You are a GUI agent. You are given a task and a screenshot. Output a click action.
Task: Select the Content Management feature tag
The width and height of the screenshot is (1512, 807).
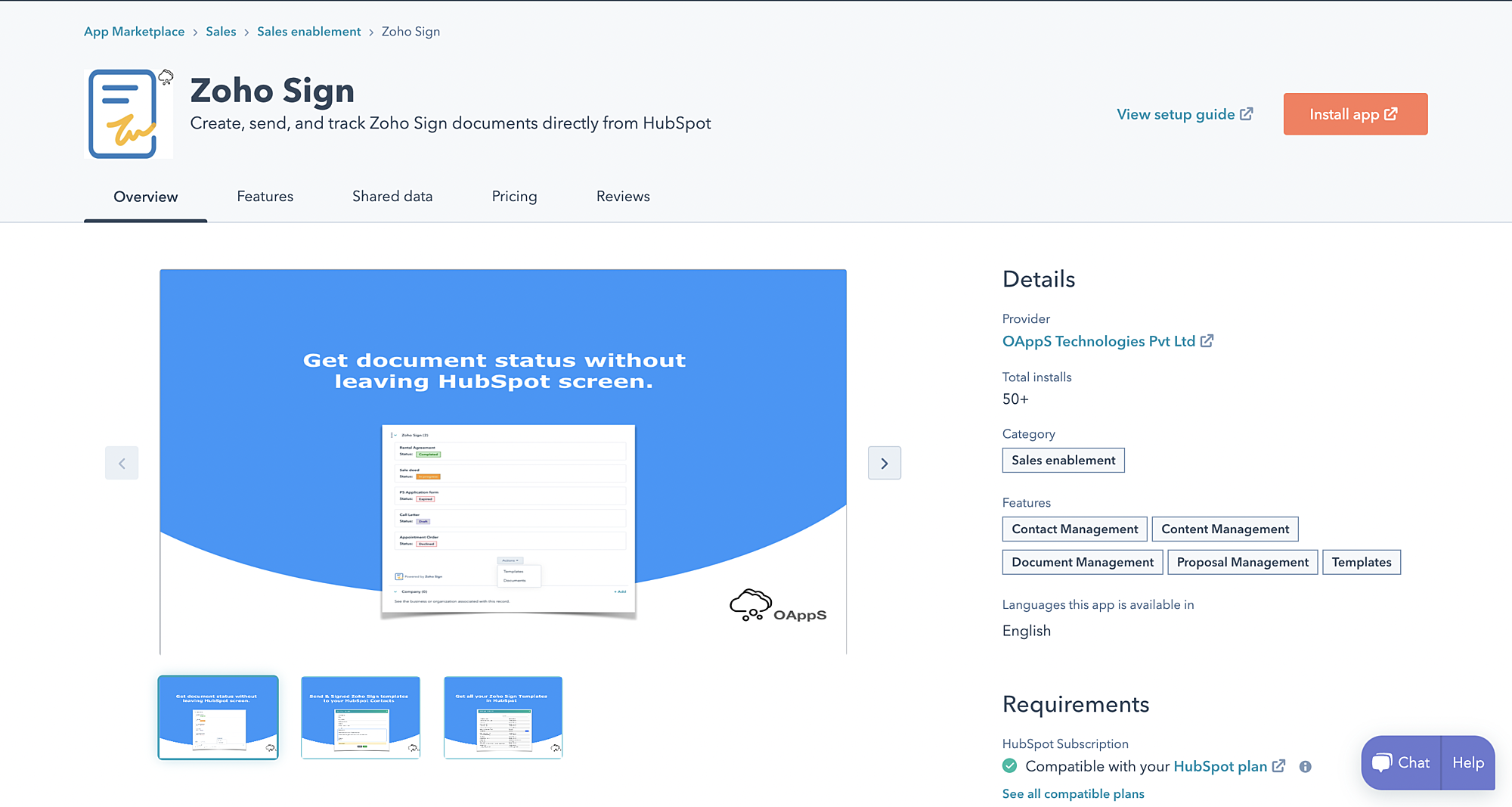pos(1225,529)
